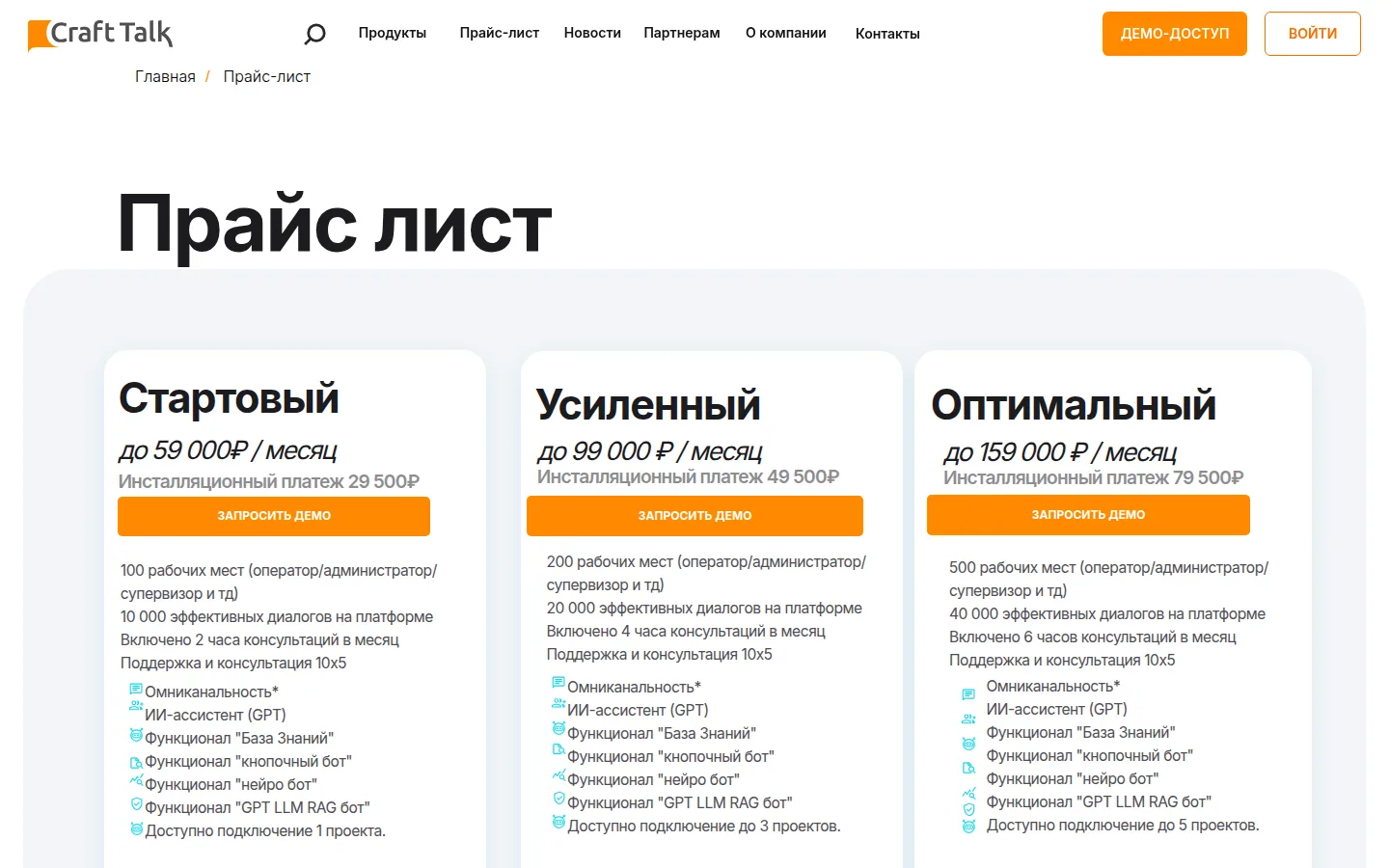Request demo for the Стартовый plan
This screenshot has width=1389, height=868.
coord(274,516)
